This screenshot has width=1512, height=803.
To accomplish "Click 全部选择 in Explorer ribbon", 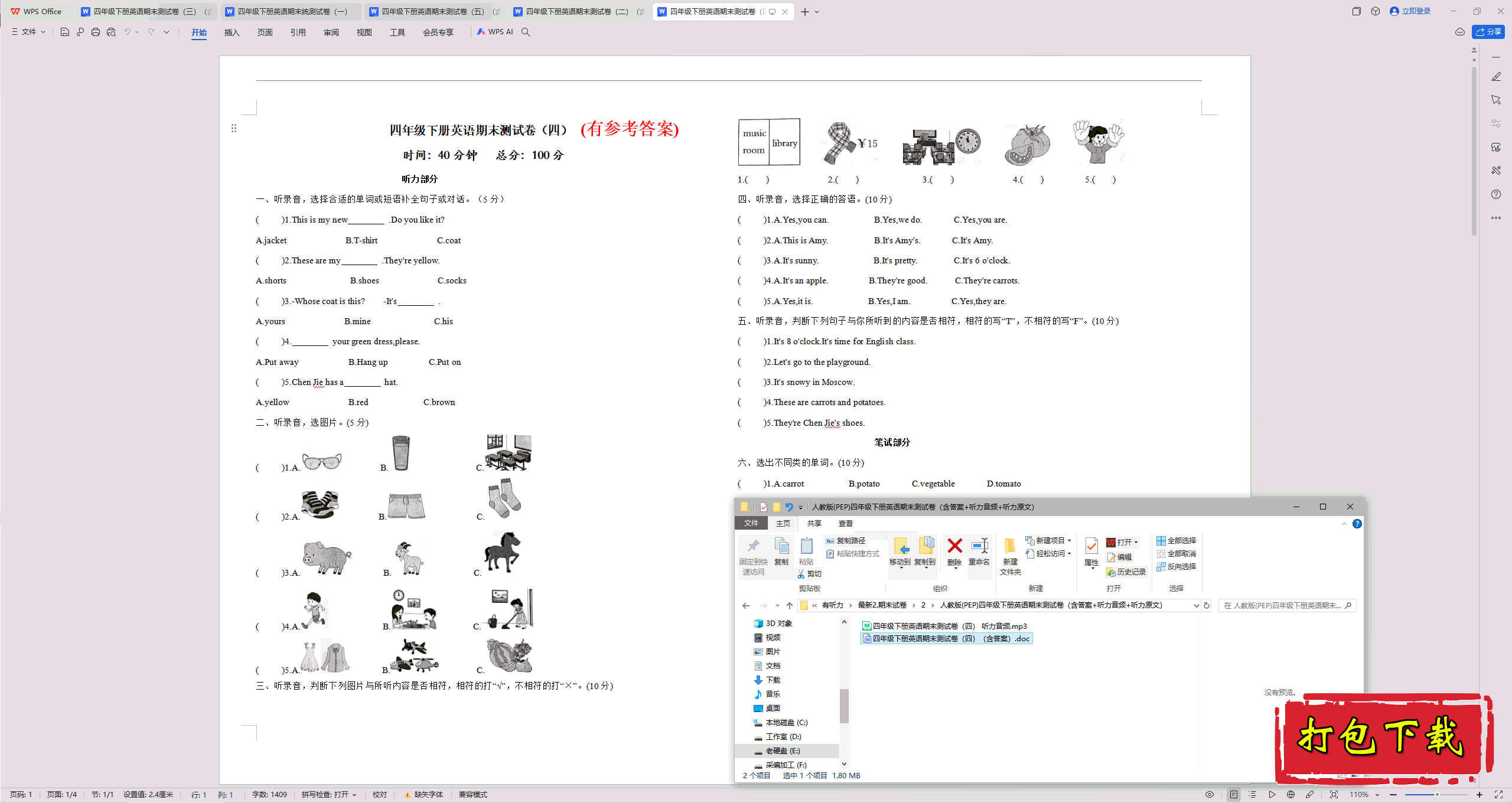I will coord(1176,541).
